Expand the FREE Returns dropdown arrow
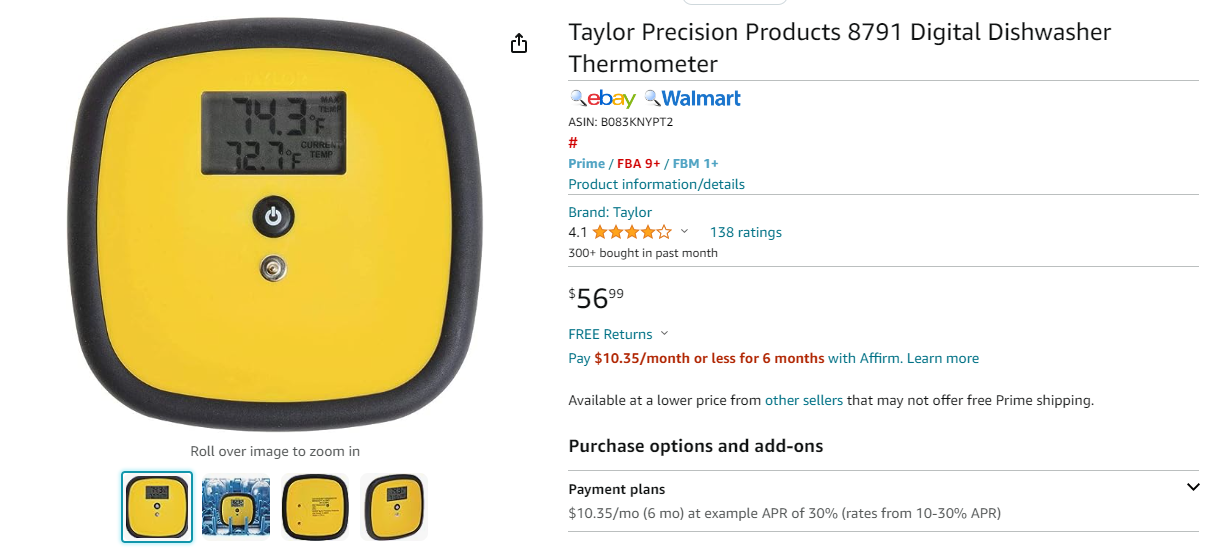 [665, 334]
